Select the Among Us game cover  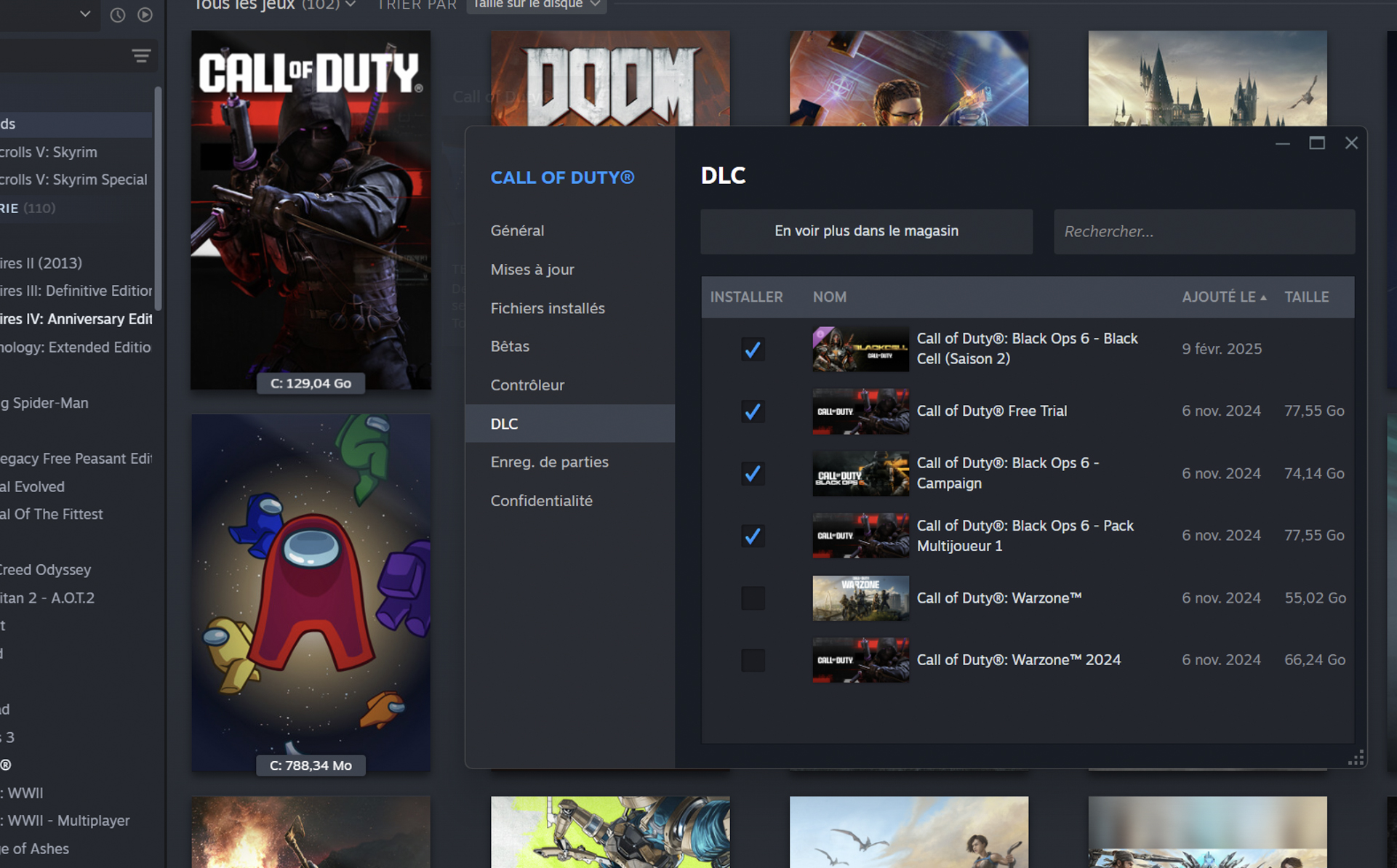coord(311,592)
